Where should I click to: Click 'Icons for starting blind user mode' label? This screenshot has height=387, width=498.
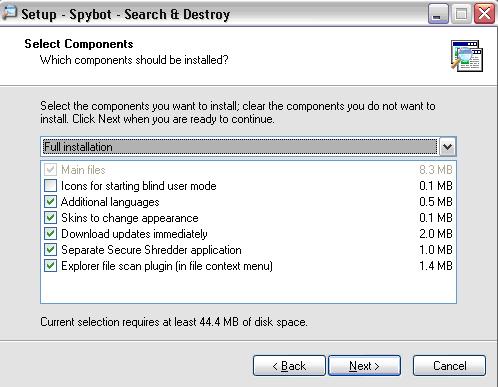pos(139,186)
